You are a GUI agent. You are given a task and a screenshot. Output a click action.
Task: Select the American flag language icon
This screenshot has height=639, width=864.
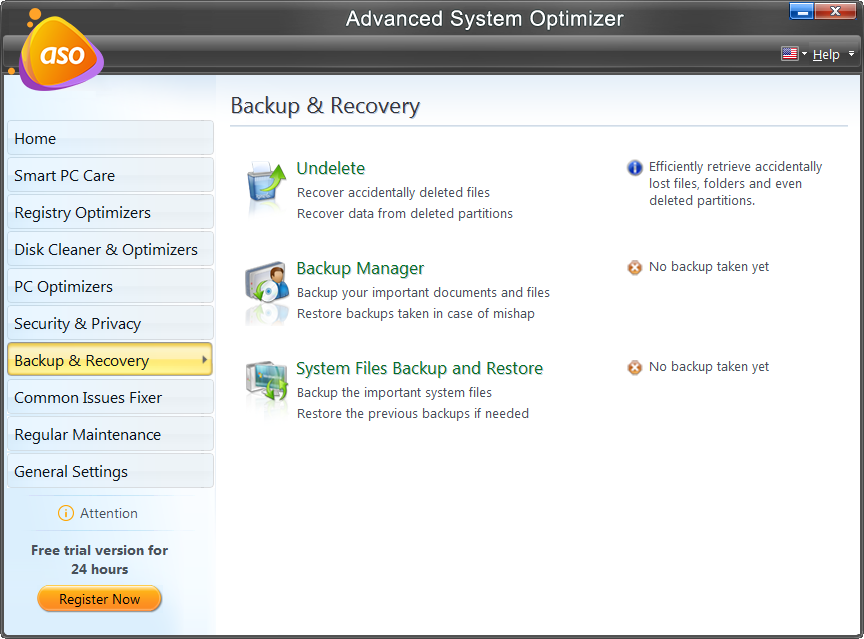tap(789, 54)
